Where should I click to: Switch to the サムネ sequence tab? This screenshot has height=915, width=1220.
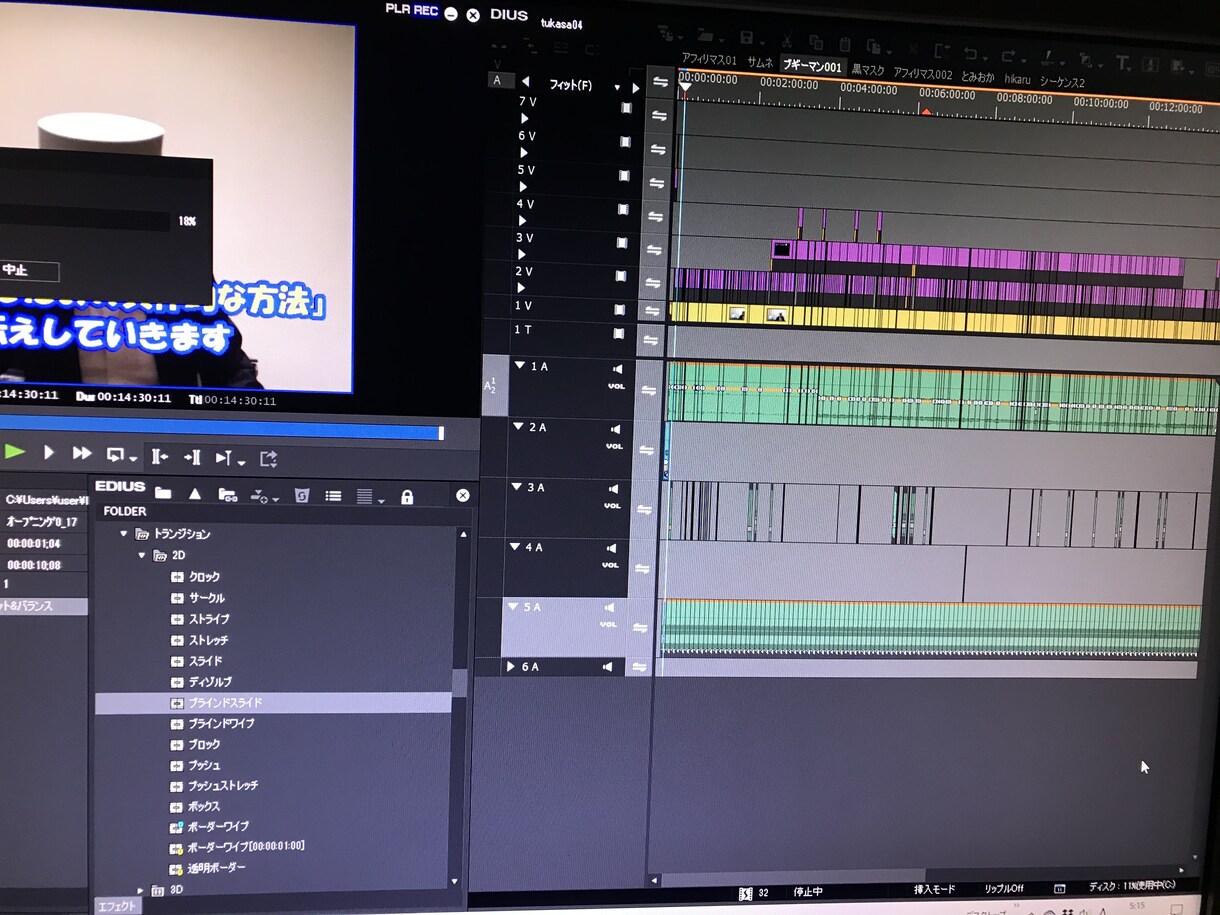[x=760, y=62]
